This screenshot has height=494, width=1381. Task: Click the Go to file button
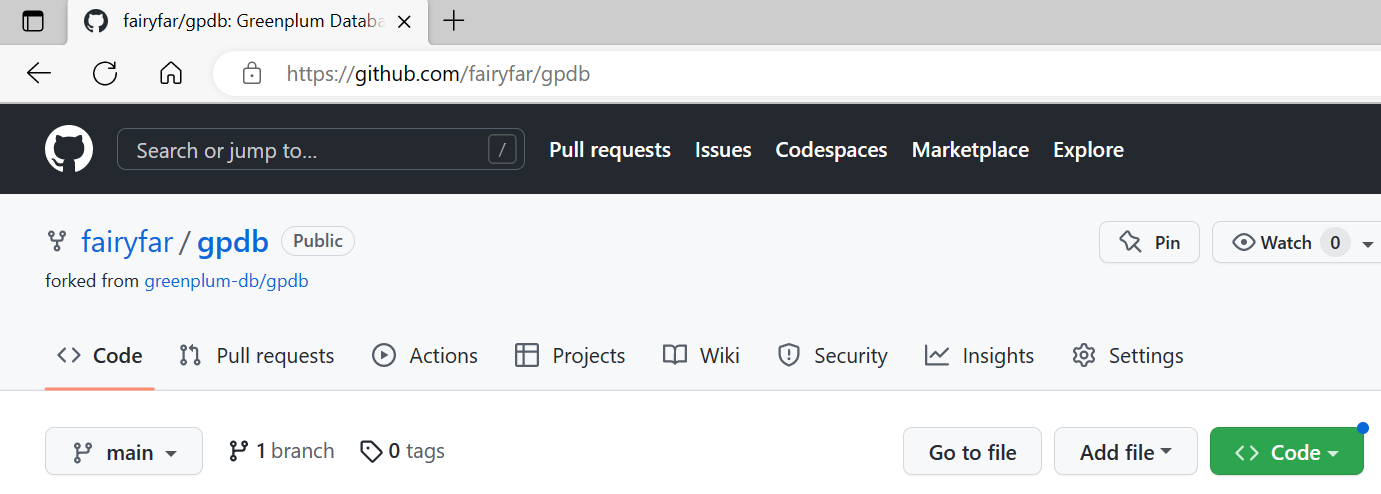tap(972, 452)
